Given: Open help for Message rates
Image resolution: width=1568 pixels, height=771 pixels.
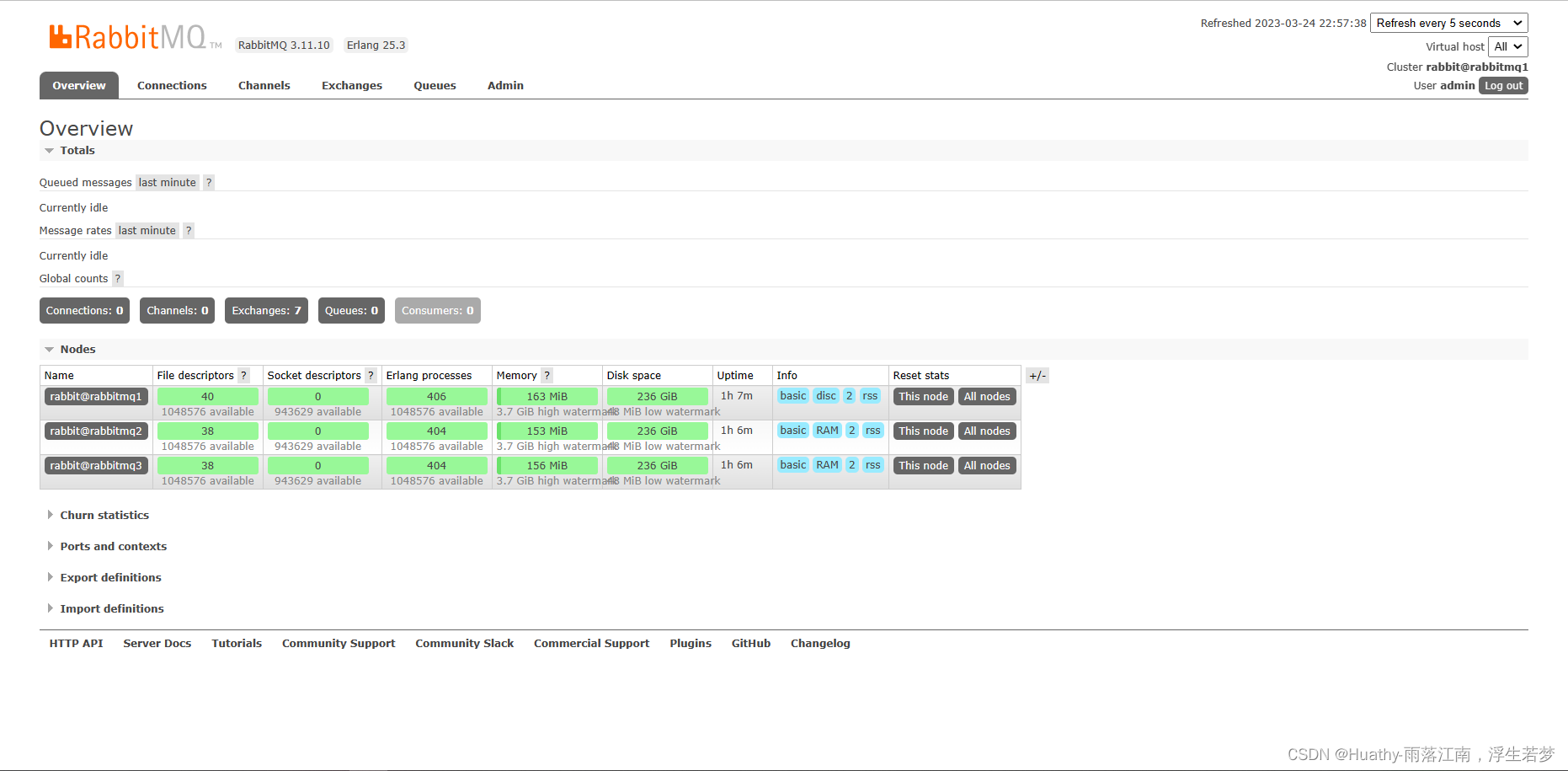Looking at the screenshot, I should [189, 230].
